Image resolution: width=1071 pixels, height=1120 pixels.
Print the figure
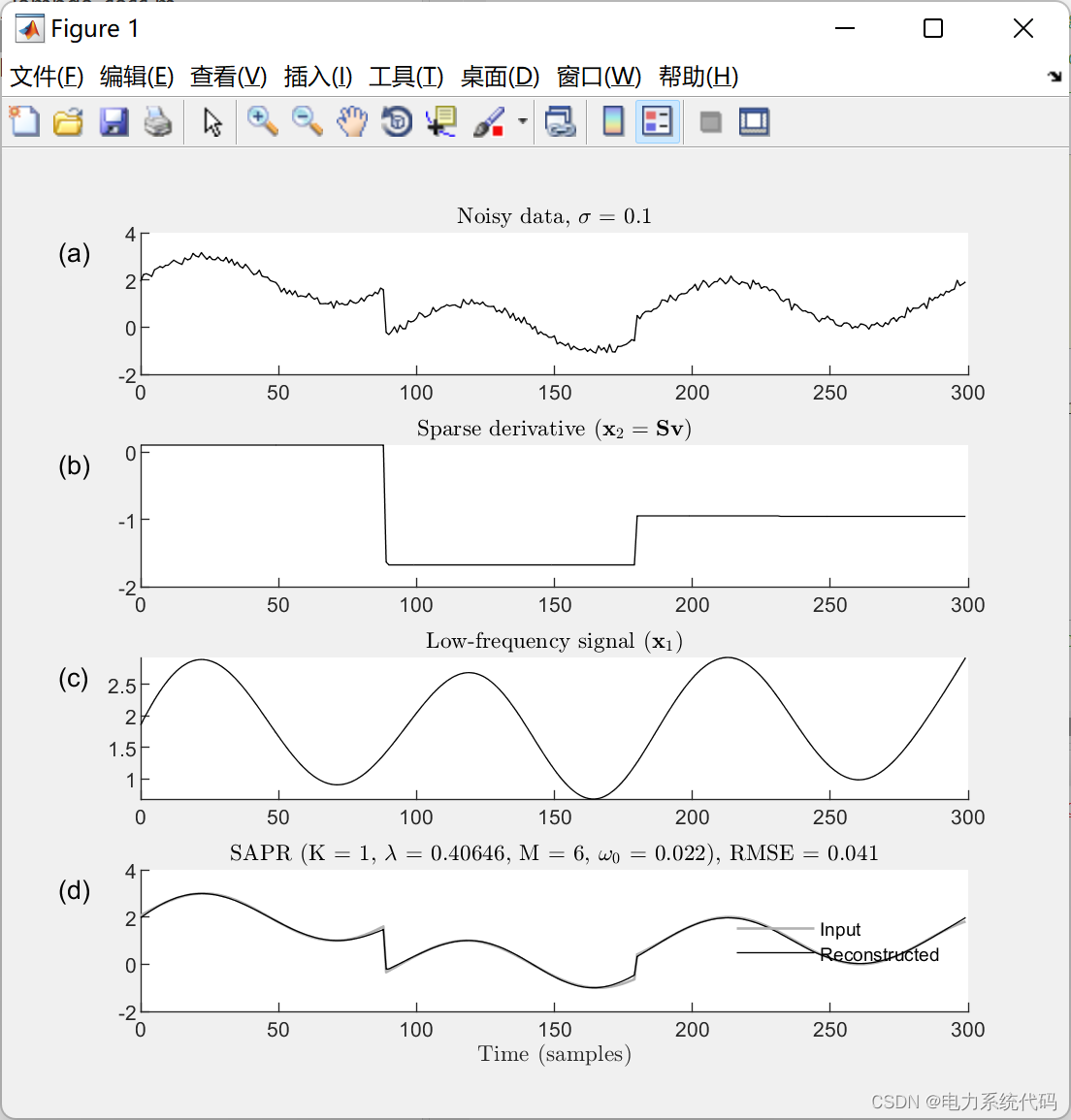coord(159,121)
